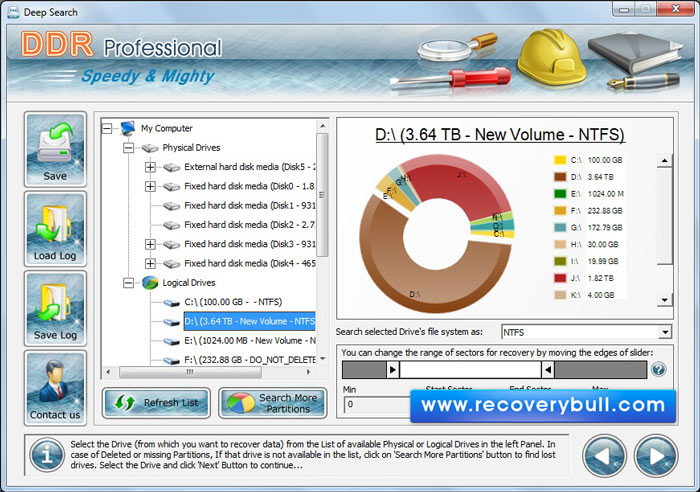
Task: Click the Physical Drives disk icon
Action: 150,148
